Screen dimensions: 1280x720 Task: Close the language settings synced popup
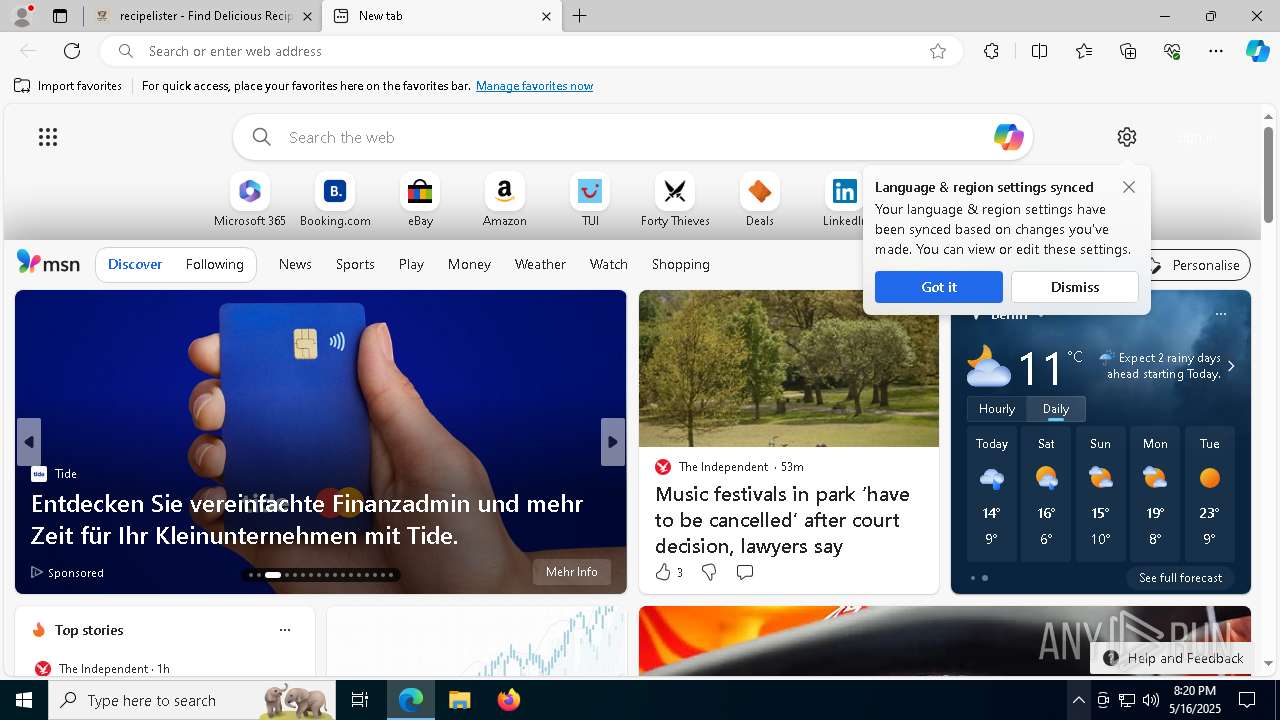[1129, 187]
